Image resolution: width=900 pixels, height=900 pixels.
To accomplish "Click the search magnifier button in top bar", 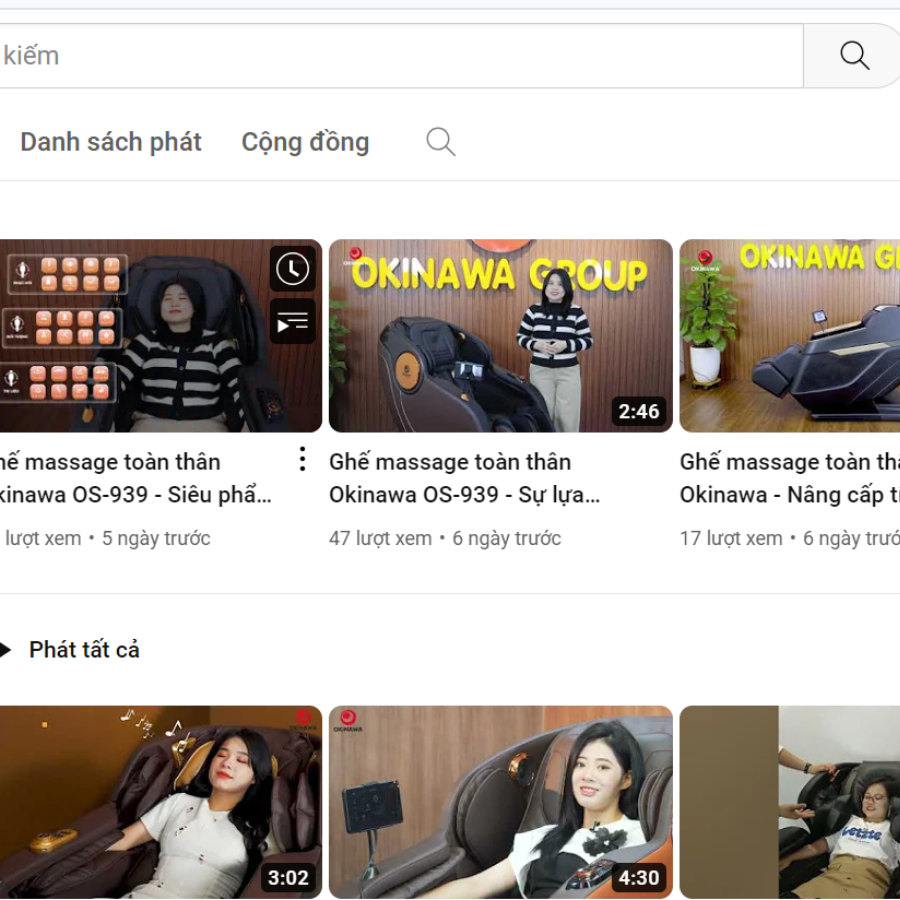I will click(853, 56).
